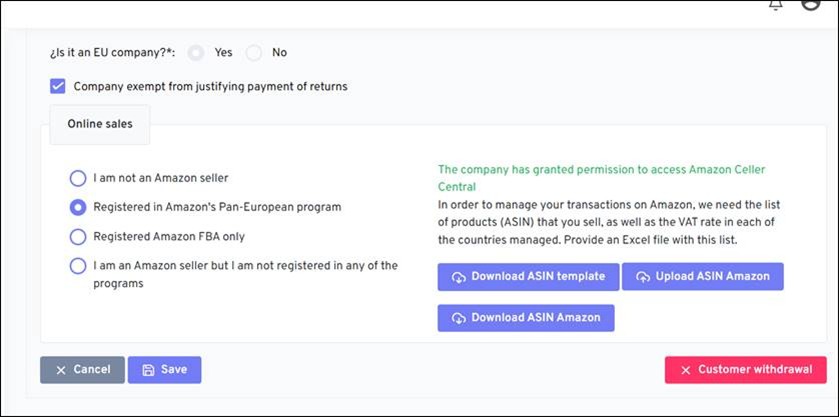This screenshot has width=839, height=417.
Task: Select Registered Amazon FBA only option
Action: pos(78,237)
